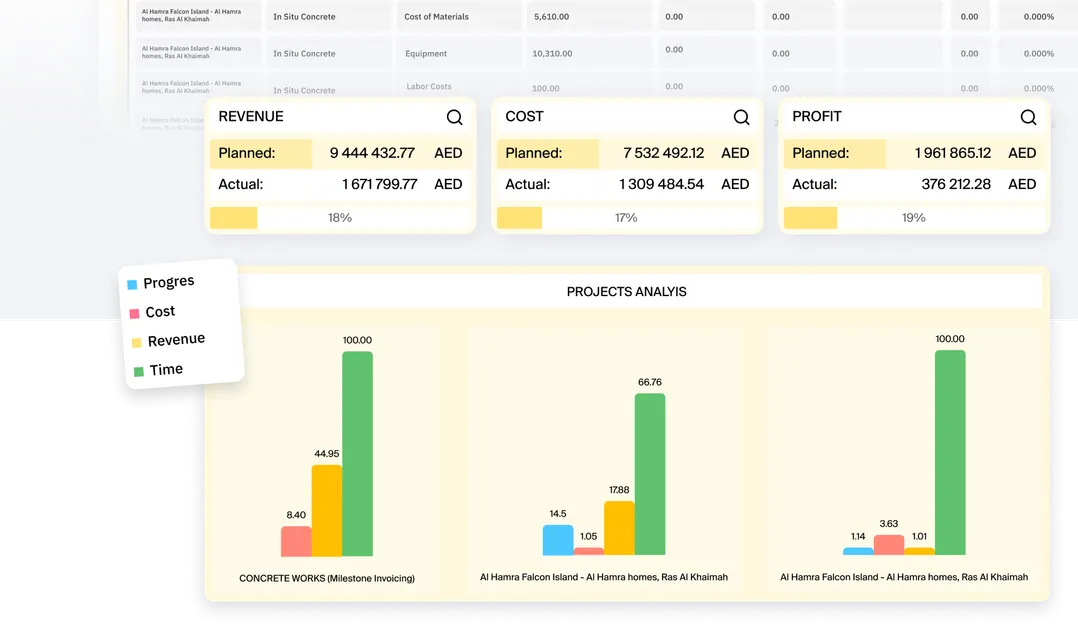Viewport: 1078px width, 634px height.
Task: Click the blue 1.14 progress bar
Action: pos(858,551)
